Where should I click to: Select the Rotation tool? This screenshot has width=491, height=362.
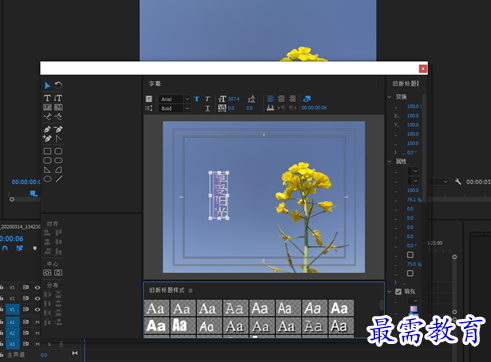tap(59, 85)
